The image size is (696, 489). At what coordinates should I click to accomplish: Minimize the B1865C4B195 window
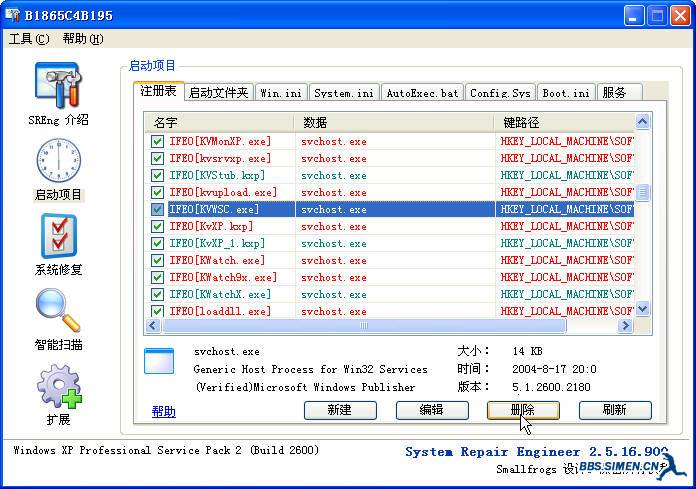pos(634,16)
